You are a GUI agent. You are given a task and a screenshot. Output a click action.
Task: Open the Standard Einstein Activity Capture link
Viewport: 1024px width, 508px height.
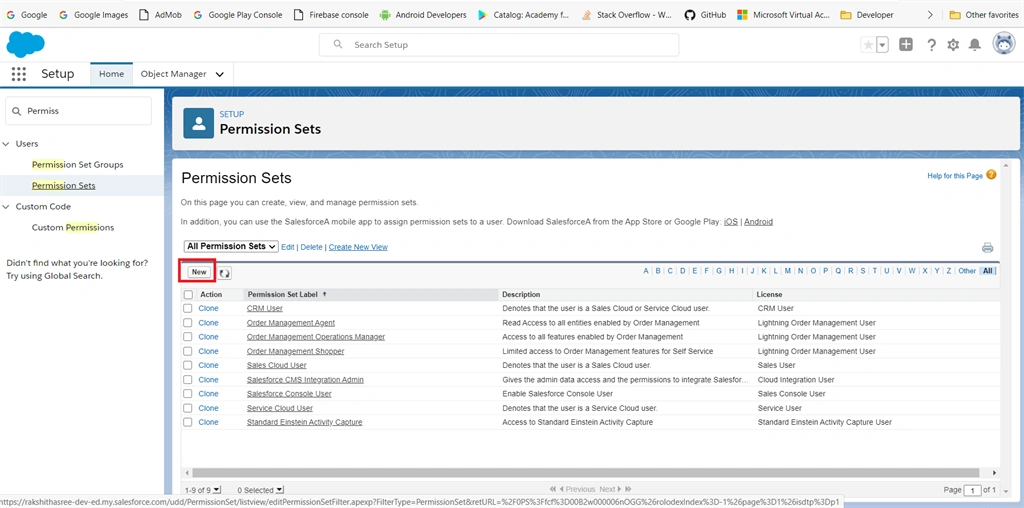[x=304, y=422]
